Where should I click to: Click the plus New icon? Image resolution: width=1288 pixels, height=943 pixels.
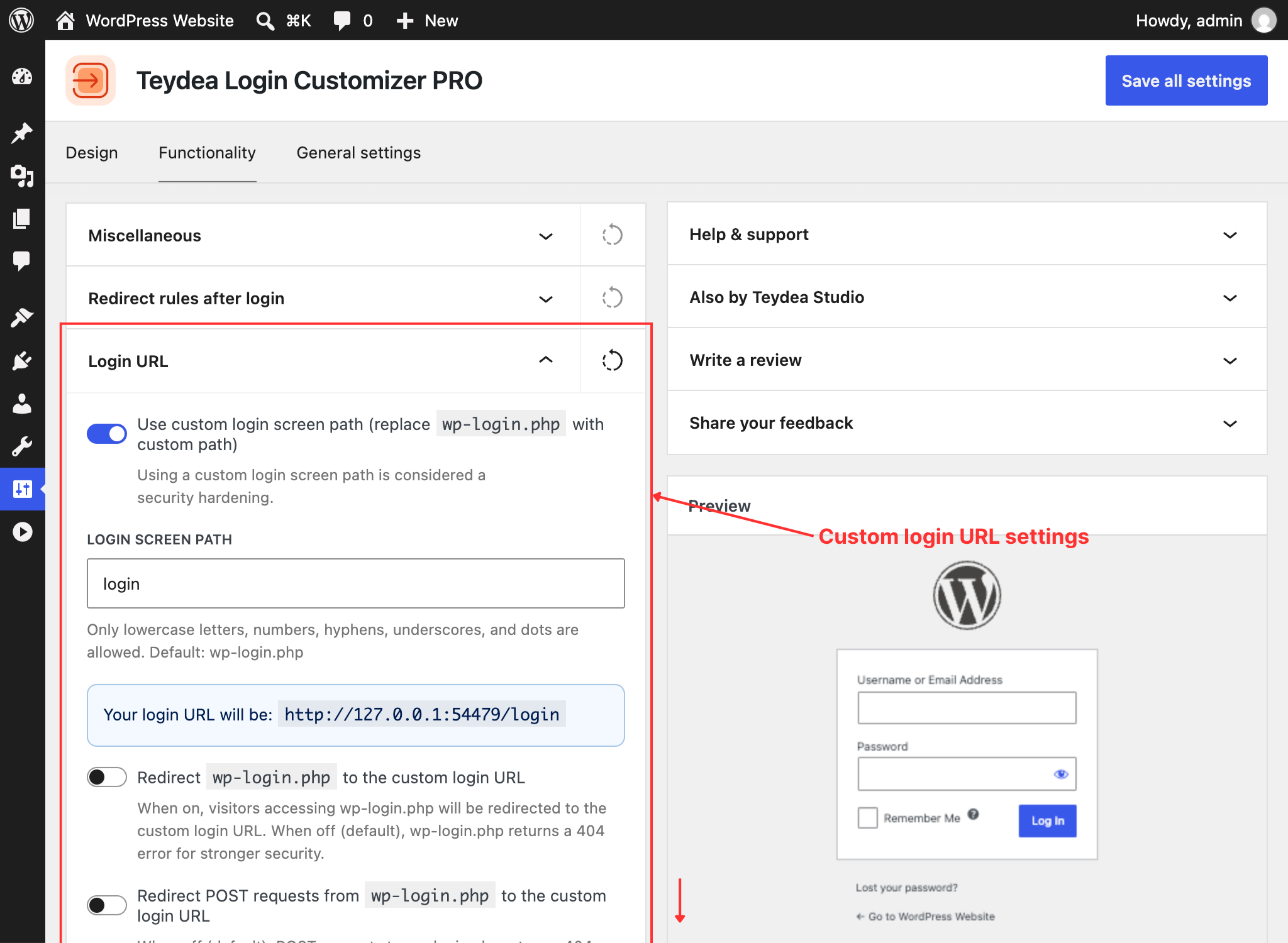[x=405, y=21]
